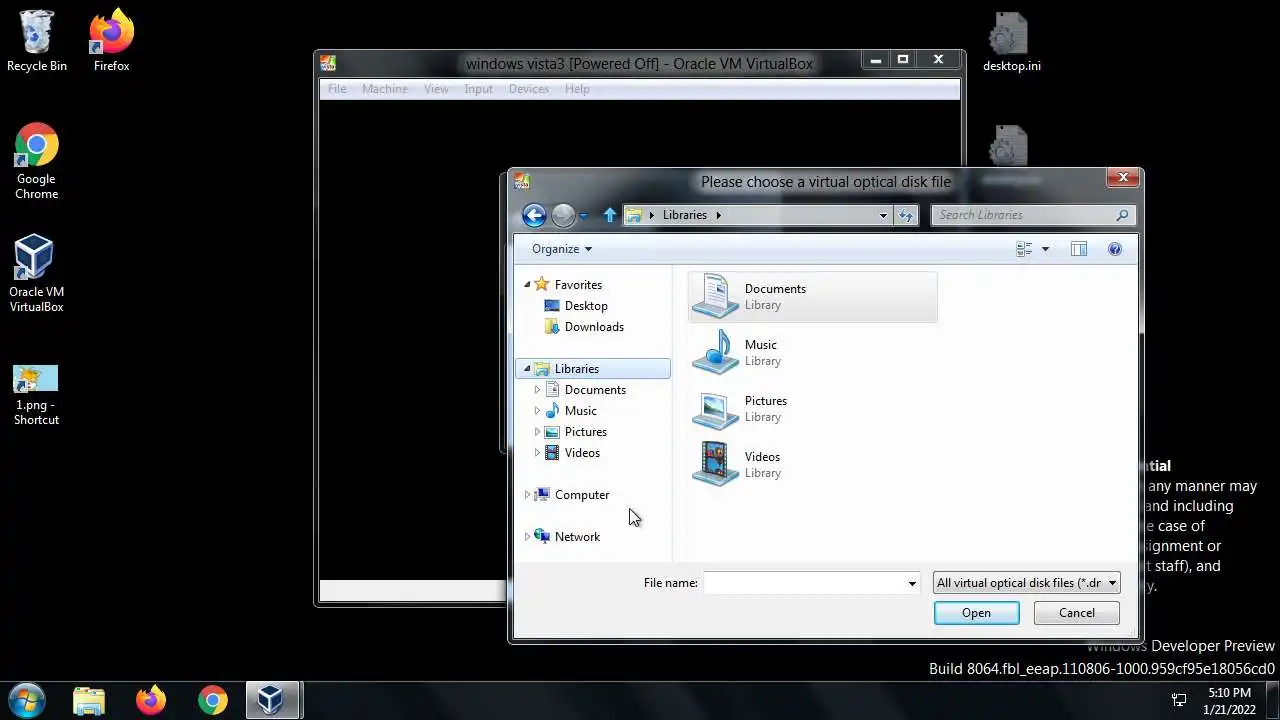Screen dimensions: 1280x720
Task: Expand the Computer tree node
Action: coord(527,495)
